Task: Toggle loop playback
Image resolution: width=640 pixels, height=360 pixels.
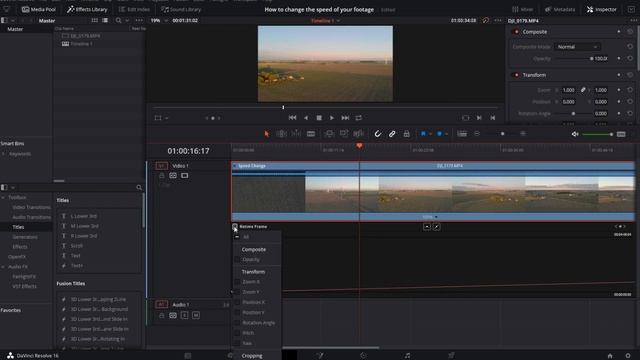Action: coord(358,118)
